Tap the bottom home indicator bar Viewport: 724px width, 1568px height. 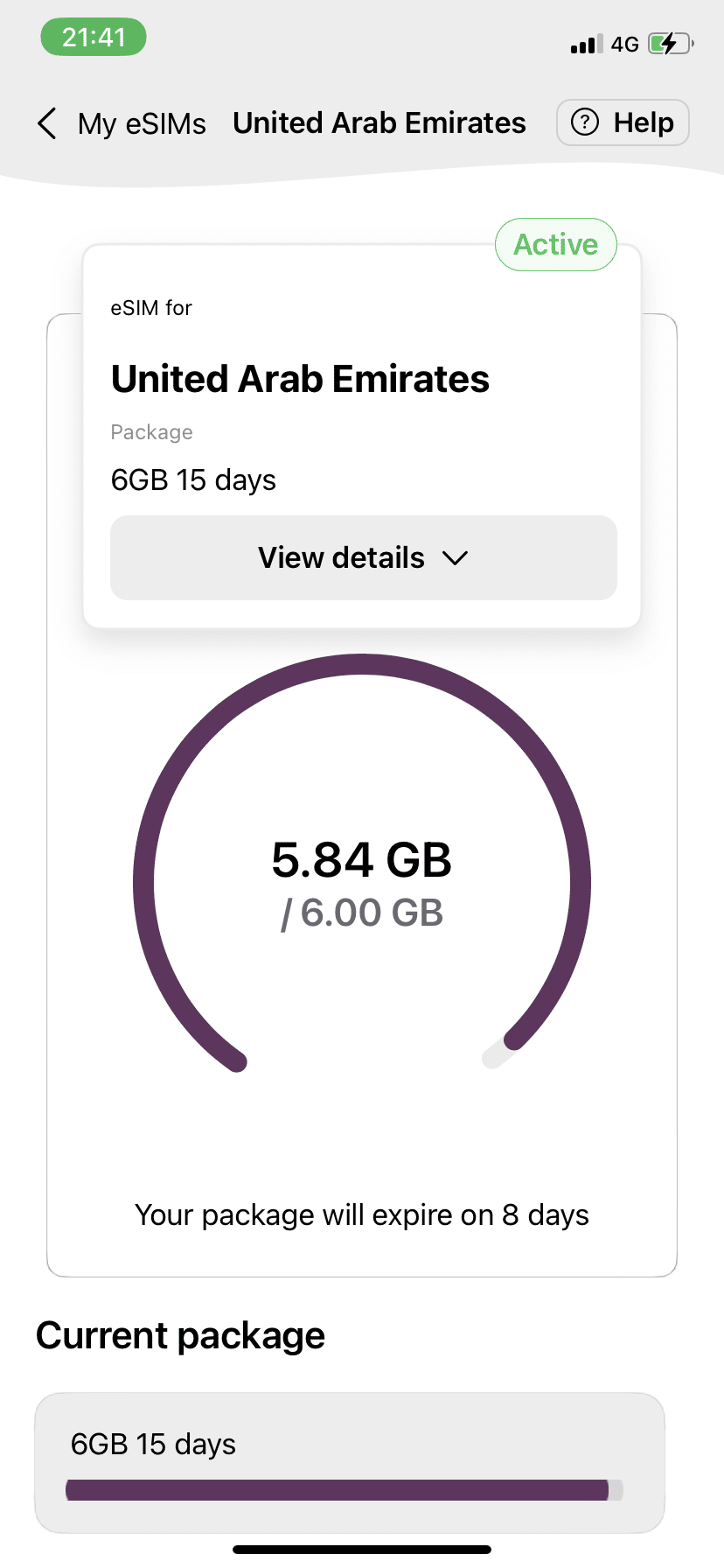[x=362, y=1550]
